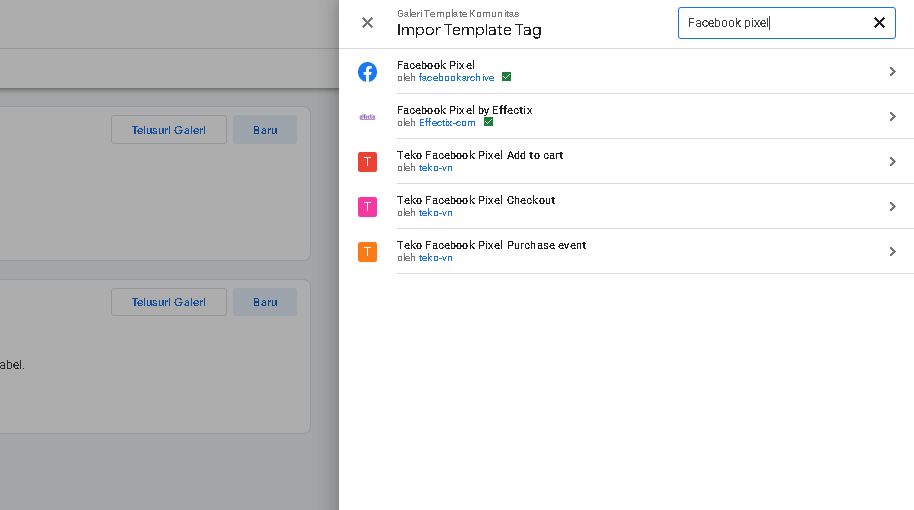Expand Teko Checkout chevron
This screenshot has height=510, width=914.
click(892, 206)
